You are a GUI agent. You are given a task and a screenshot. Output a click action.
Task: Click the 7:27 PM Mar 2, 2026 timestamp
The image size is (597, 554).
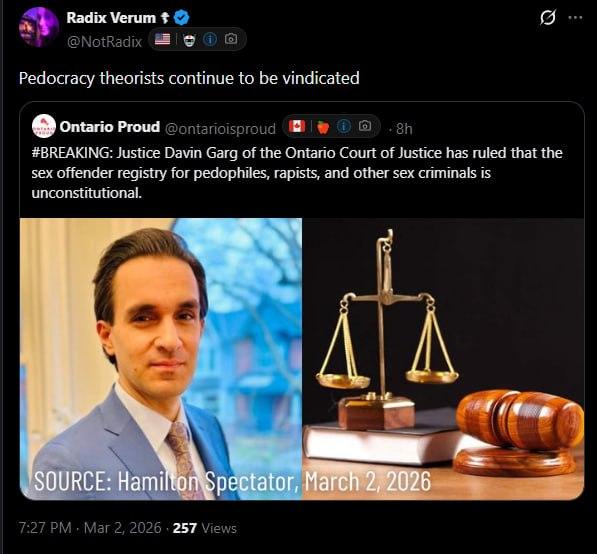coord(90,528)
